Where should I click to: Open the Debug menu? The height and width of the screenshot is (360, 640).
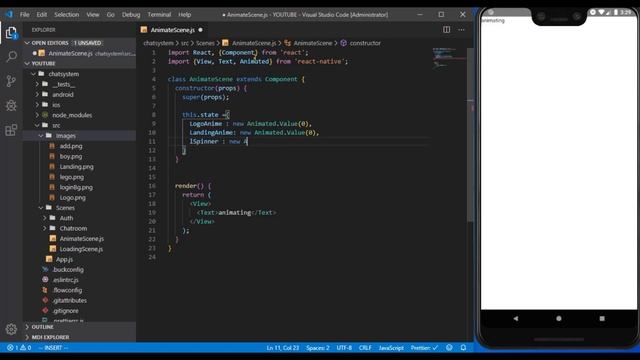tap(131, 14)
